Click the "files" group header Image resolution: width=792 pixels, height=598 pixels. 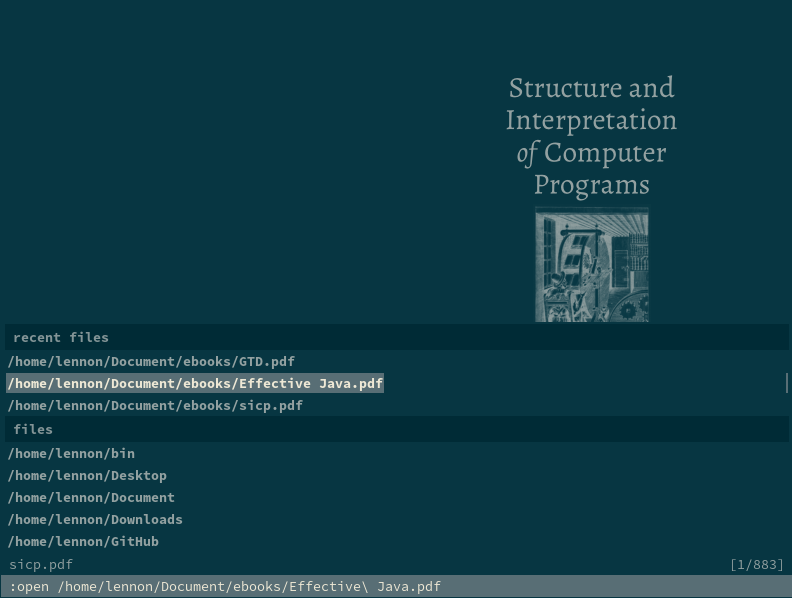pyautogui.click(x=397, y=429)
